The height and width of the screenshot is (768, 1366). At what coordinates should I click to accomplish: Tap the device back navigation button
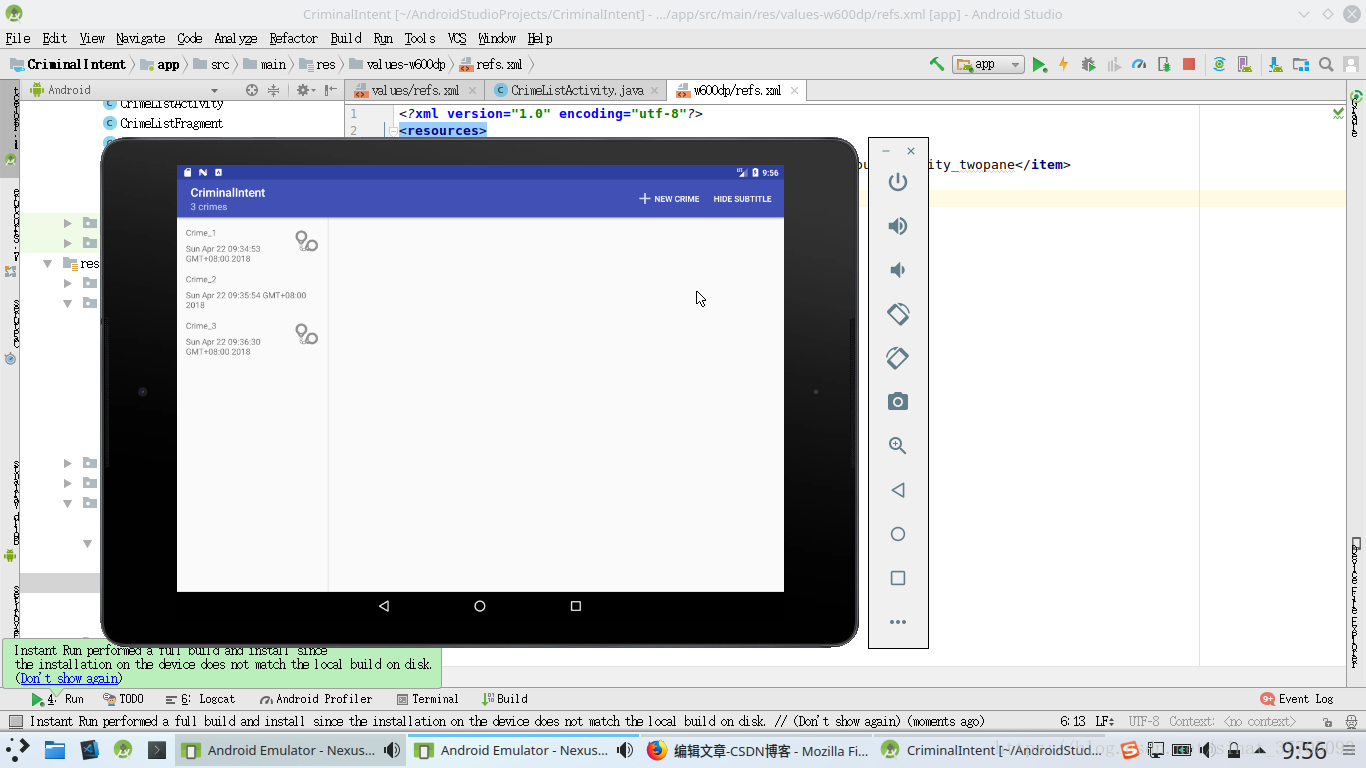pyautogui.click(x=384, y=606)
